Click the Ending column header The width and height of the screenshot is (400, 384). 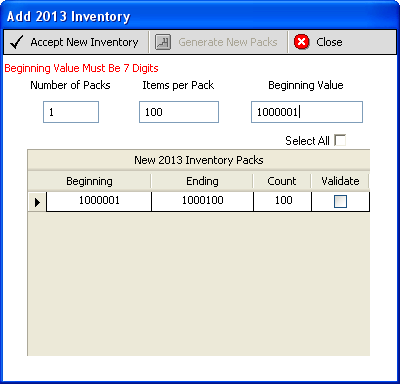(202, 181)
